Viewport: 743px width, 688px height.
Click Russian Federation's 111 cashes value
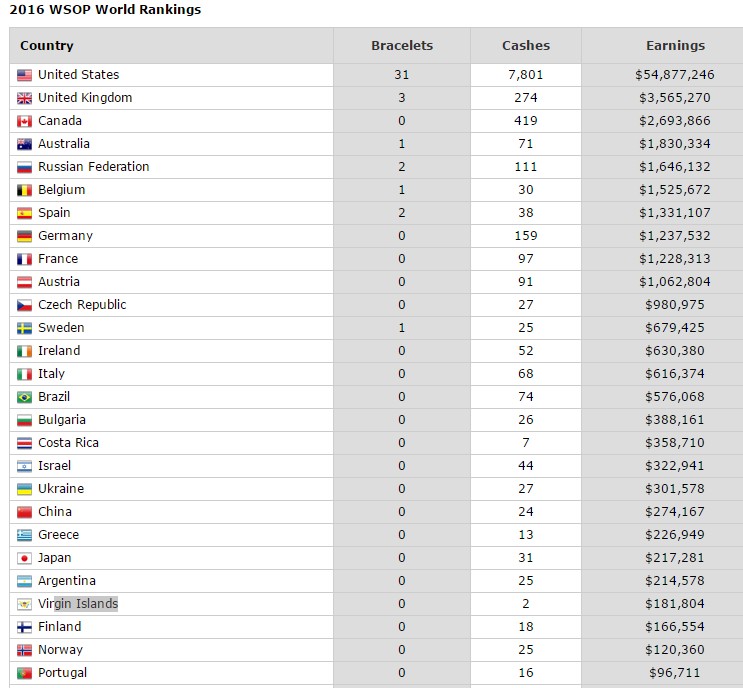[526, 166]
